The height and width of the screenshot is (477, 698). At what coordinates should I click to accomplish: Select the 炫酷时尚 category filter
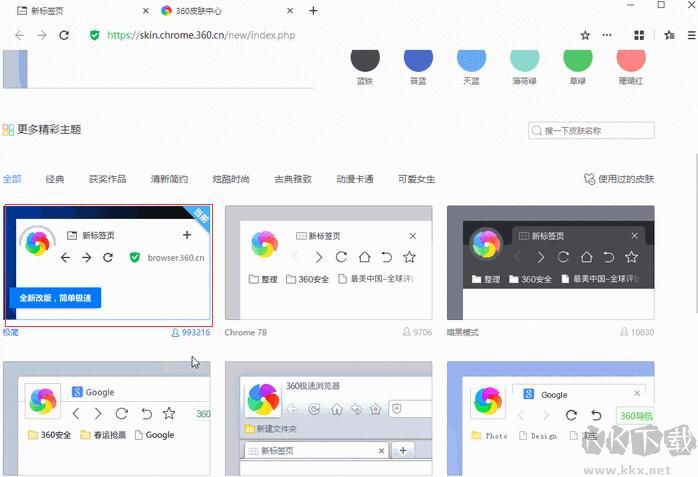click(231, 179)
